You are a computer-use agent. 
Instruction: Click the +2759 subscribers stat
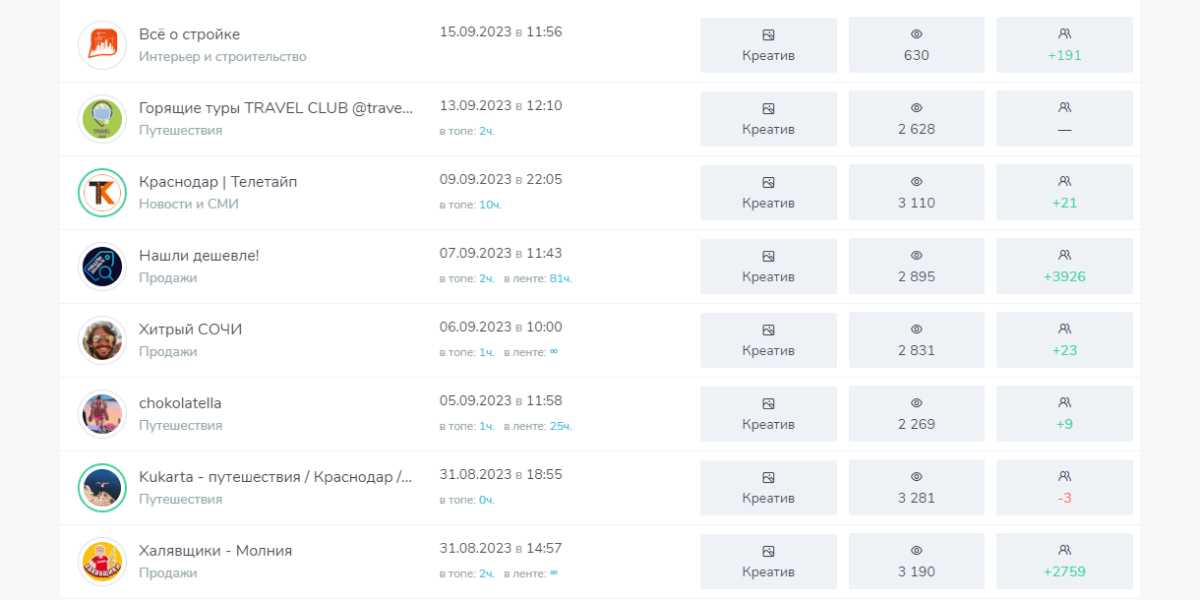1064,562
